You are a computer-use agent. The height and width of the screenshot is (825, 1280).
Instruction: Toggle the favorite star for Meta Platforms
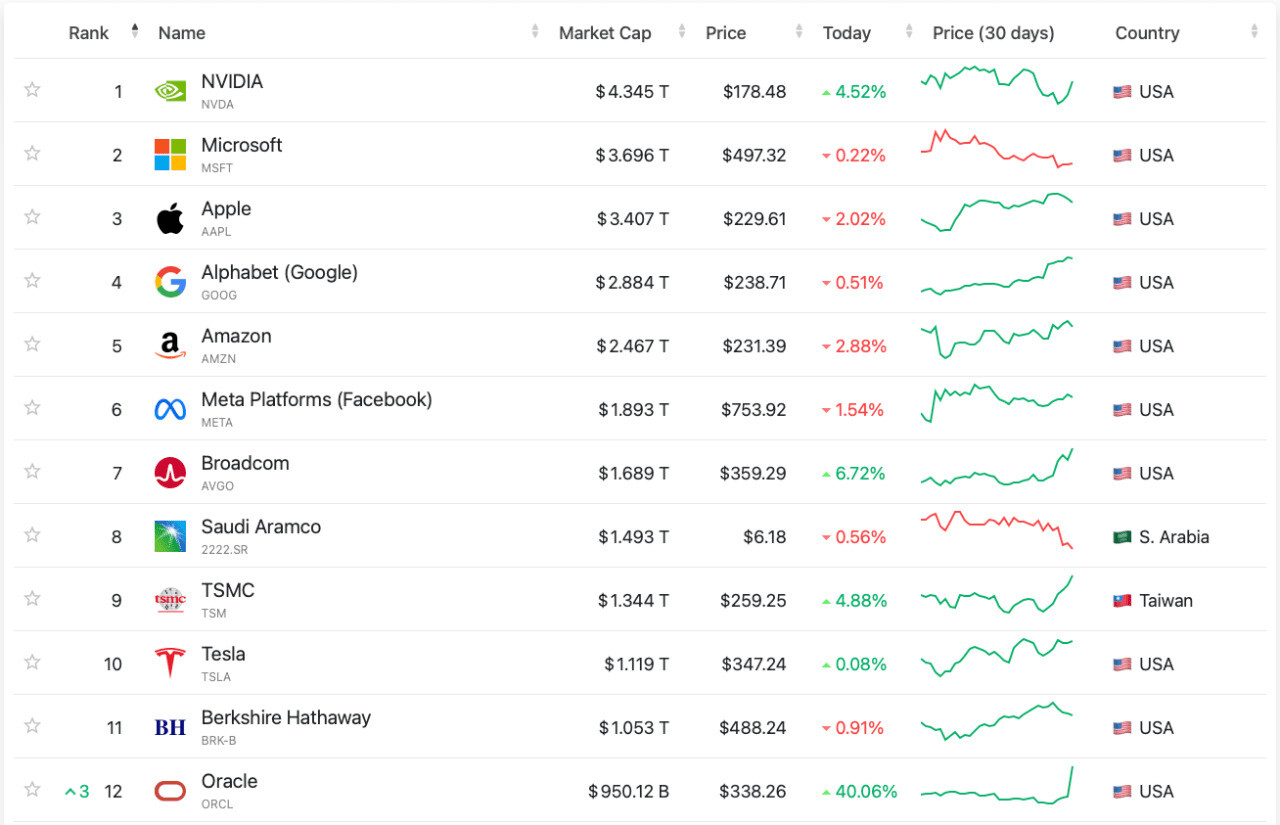coord(32,408)
